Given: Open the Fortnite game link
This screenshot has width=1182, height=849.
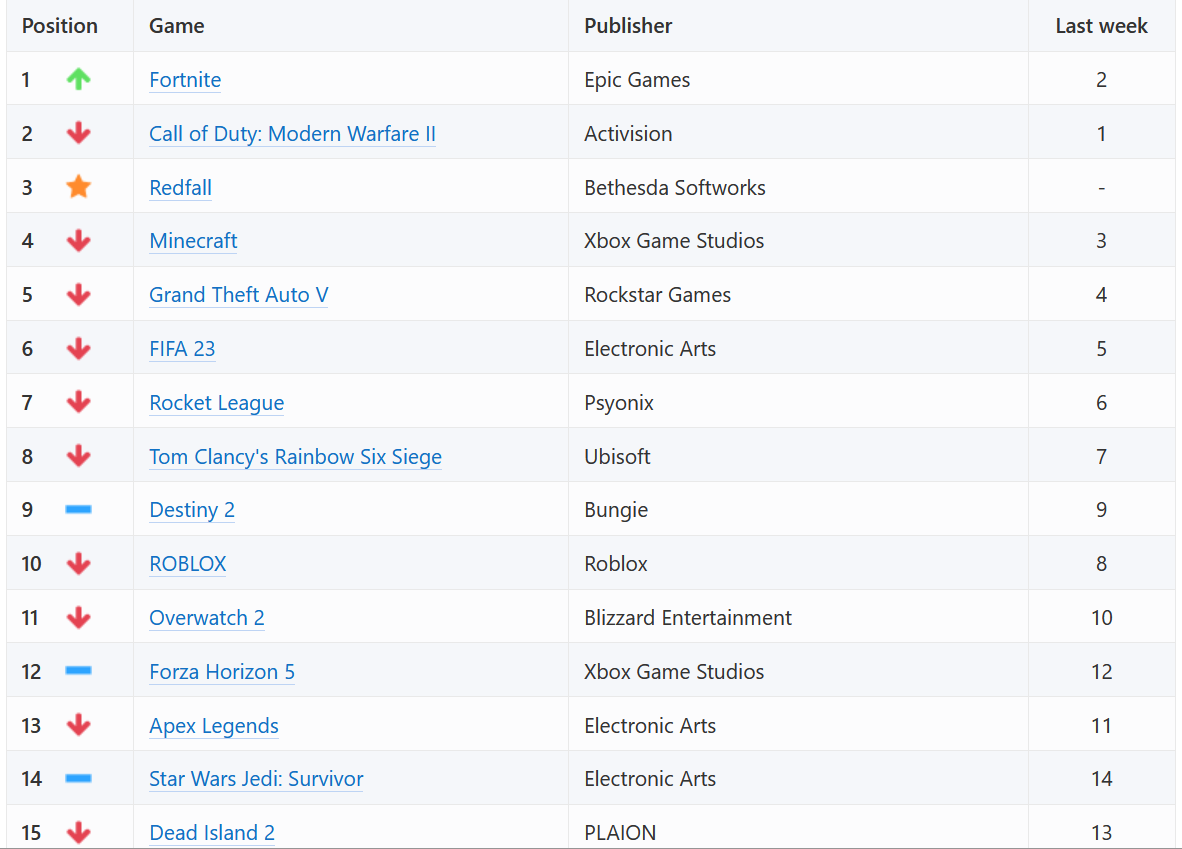Looking at the screenshot, I should click(x=185, y=80).
